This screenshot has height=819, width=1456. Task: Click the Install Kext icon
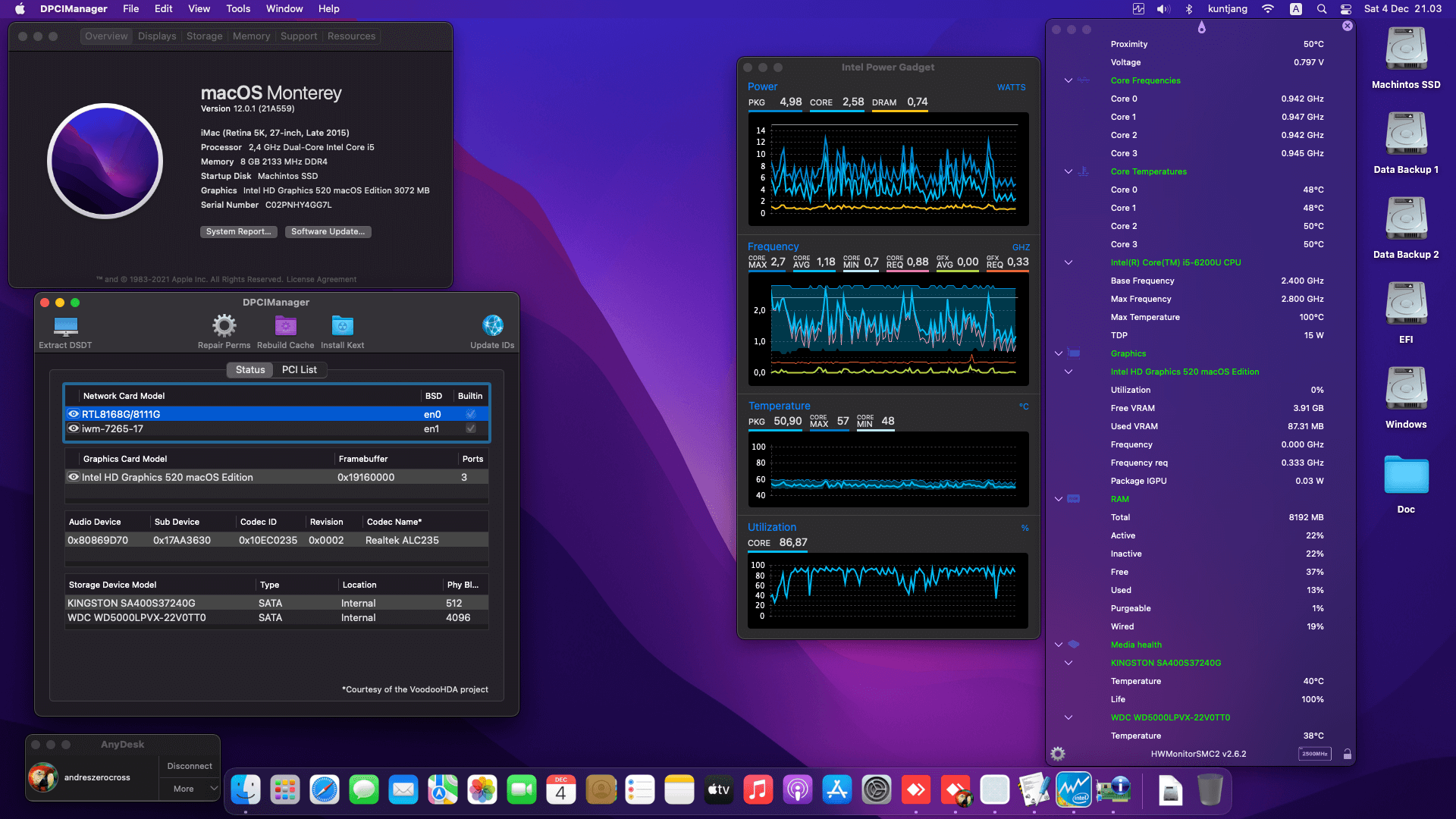[342, 325]
